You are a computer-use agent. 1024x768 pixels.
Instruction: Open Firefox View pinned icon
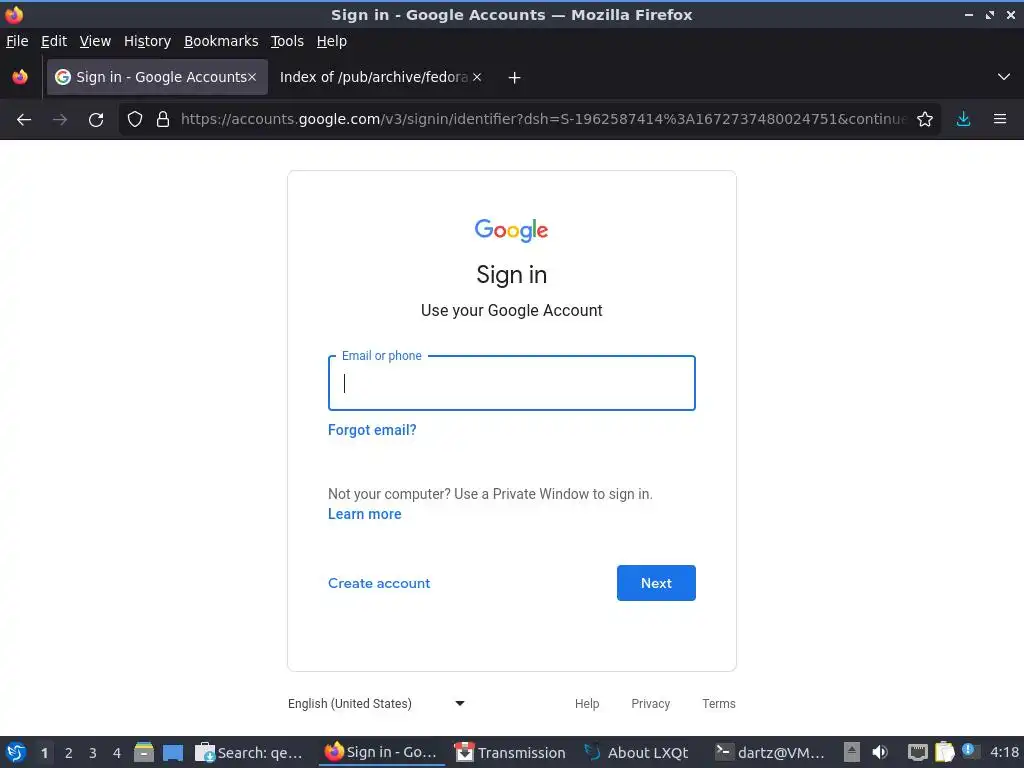pos(20,77)
